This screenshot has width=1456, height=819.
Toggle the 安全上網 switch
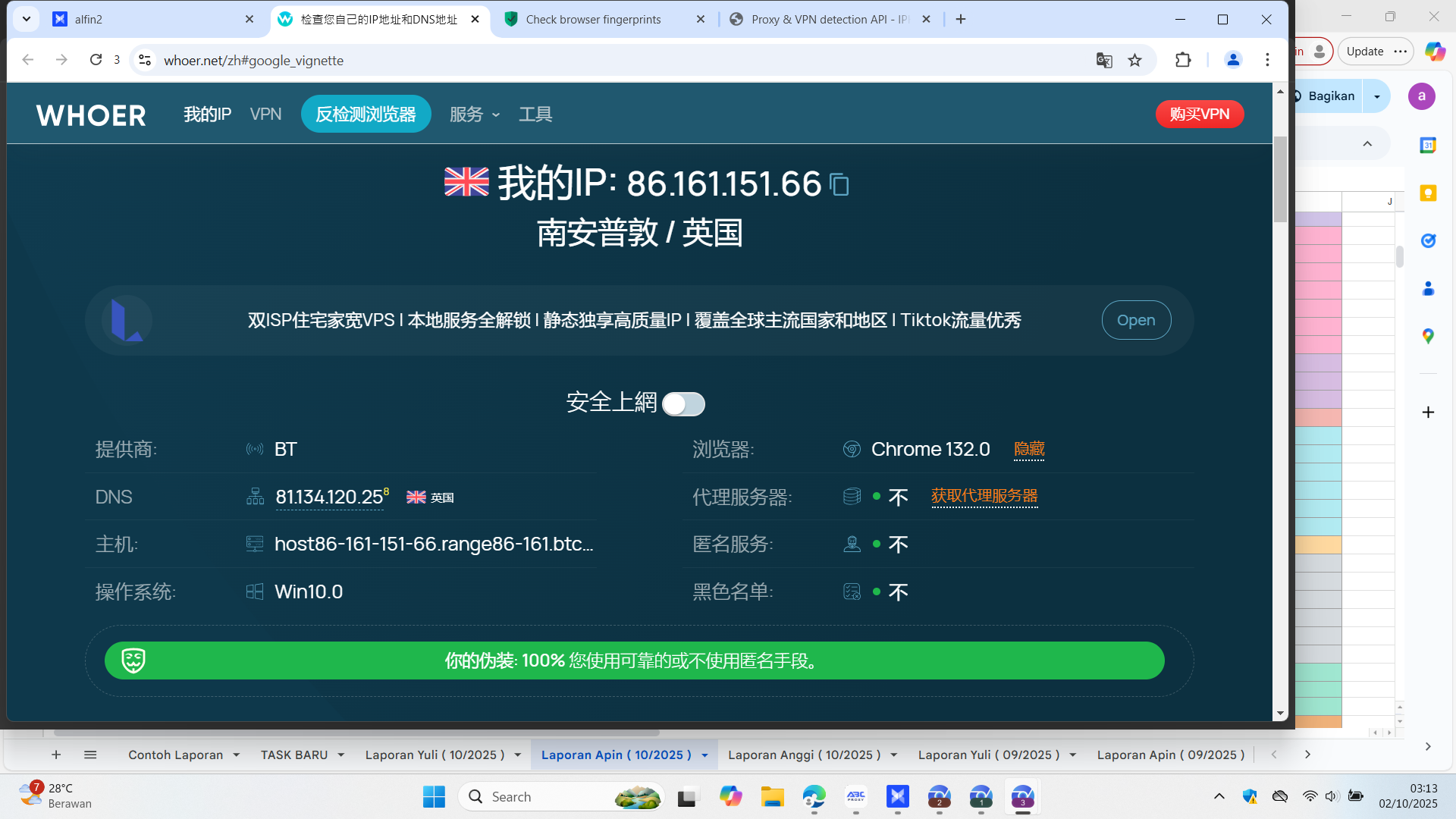click(x=683, y=404)
